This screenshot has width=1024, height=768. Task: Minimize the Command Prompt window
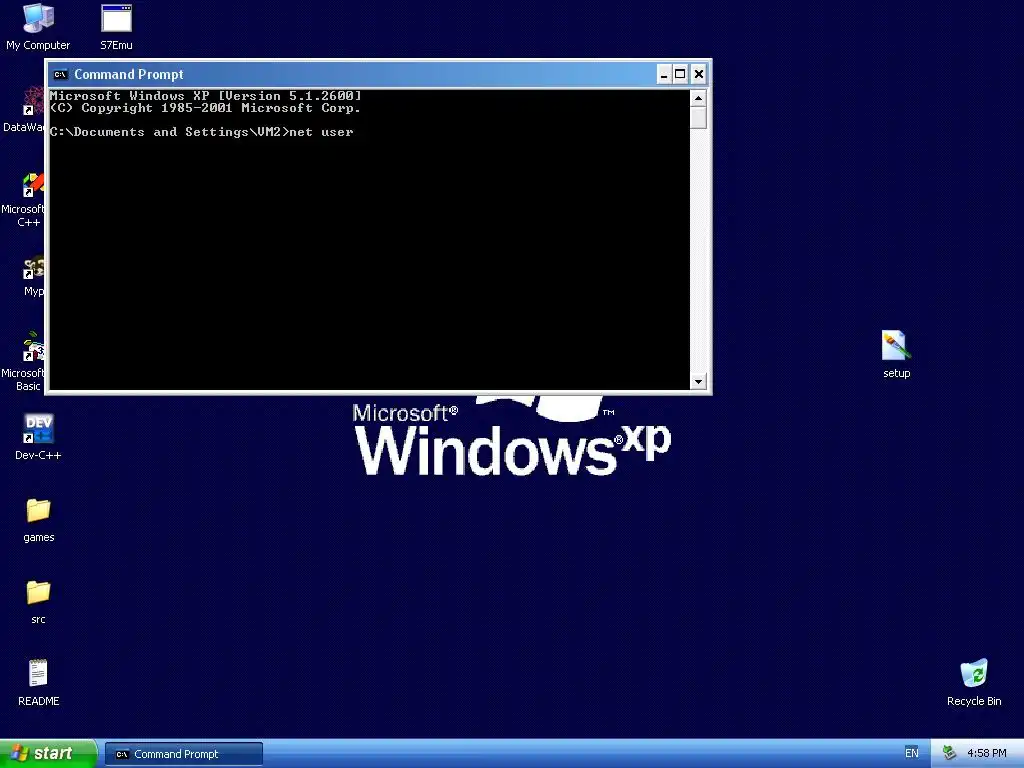664,74
